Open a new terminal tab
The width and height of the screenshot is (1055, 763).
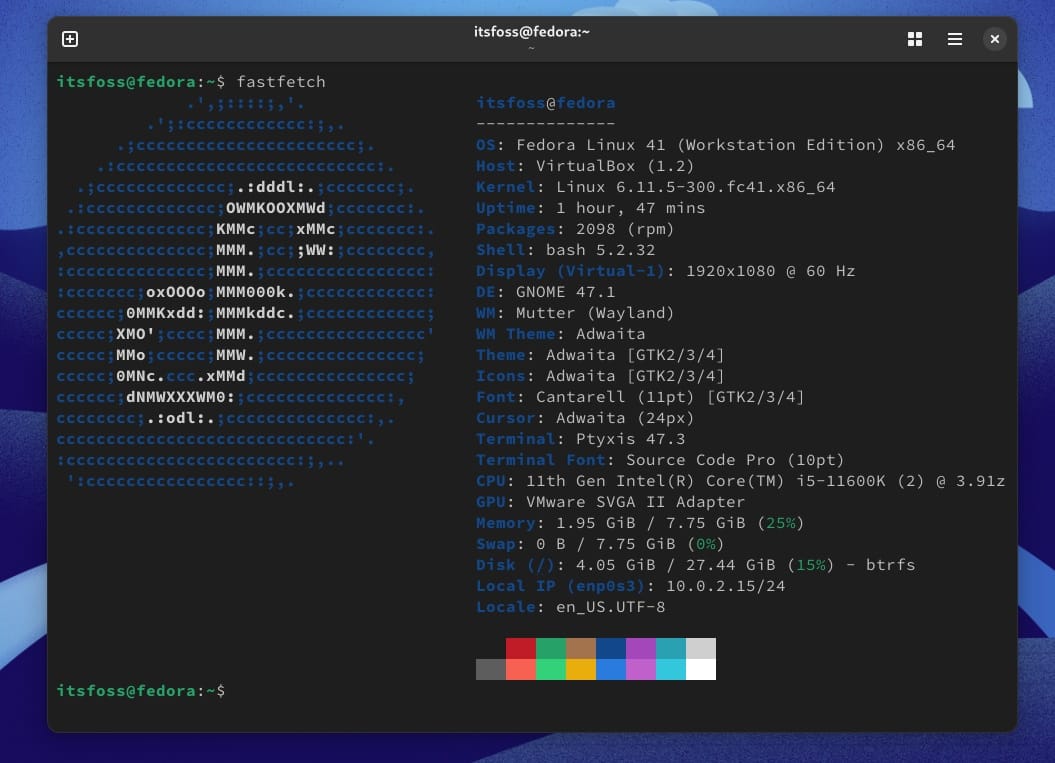pos(70,39)
